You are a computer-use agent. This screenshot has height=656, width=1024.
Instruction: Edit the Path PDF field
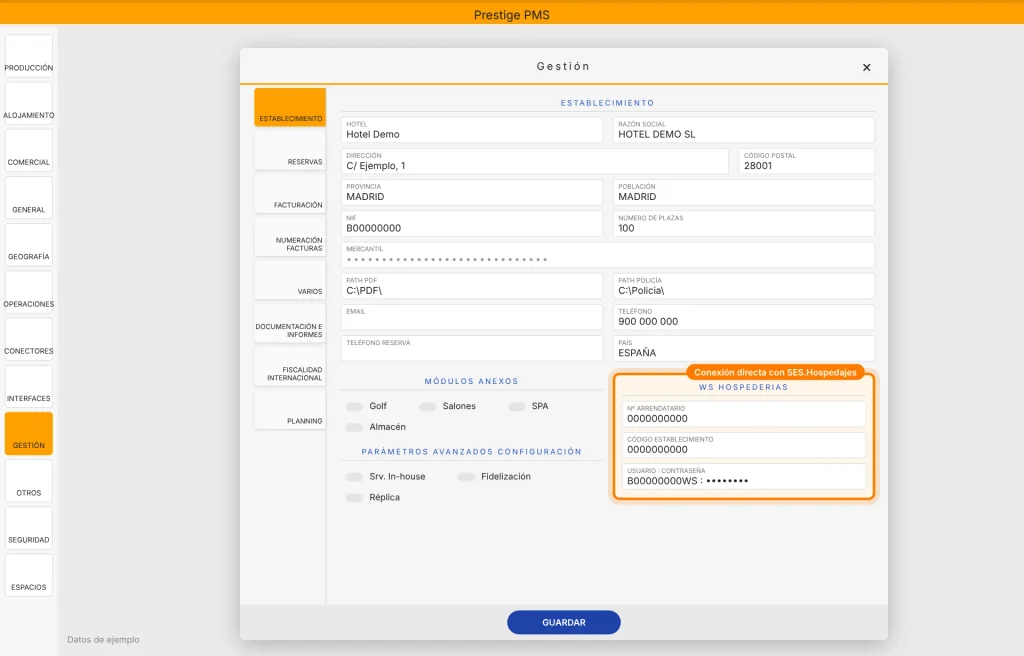472,286
